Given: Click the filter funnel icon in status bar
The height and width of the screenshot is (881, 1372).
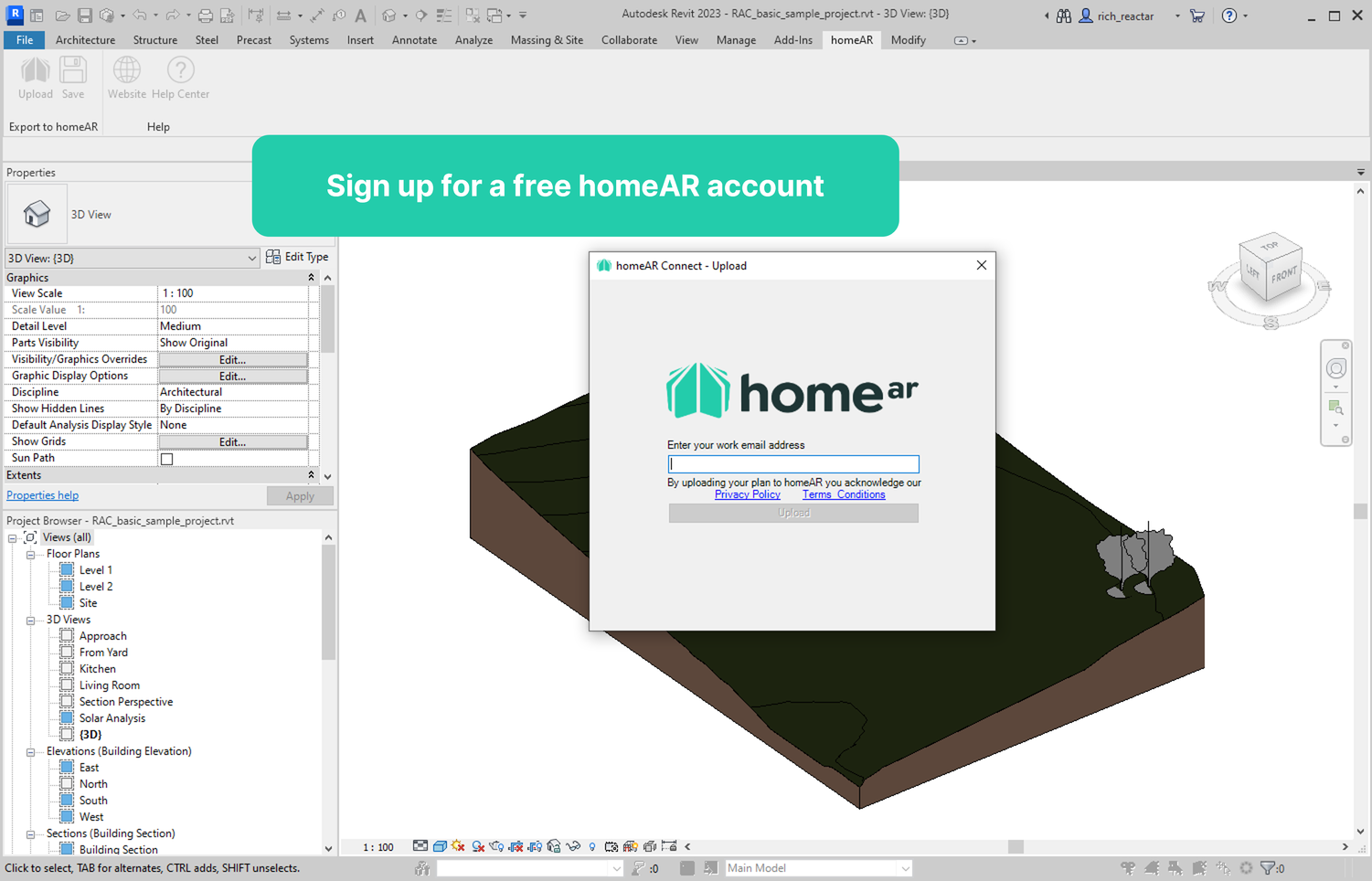Looking at the screenshot, I should [1268, 868].
